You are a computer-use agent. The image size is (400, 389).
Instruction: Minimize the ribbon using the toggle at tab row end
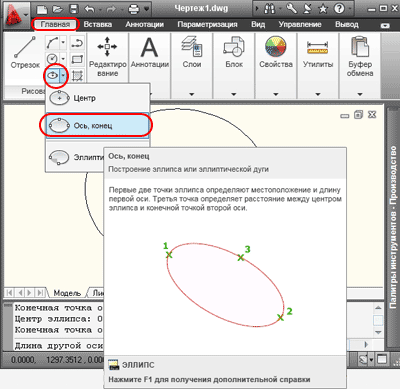pos(385,25)
